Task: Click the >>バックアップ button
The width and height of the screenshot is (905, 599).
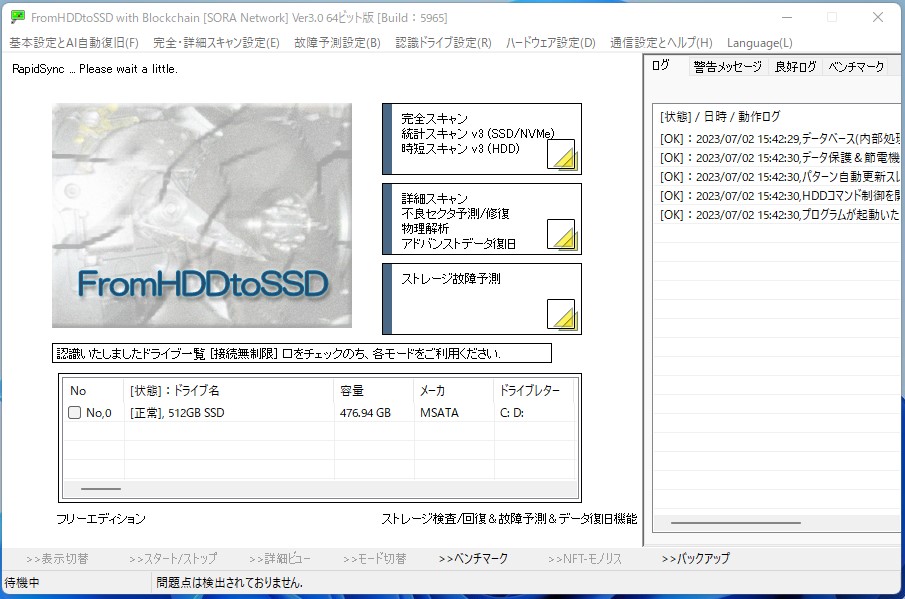Action: [x=695, y=559]
